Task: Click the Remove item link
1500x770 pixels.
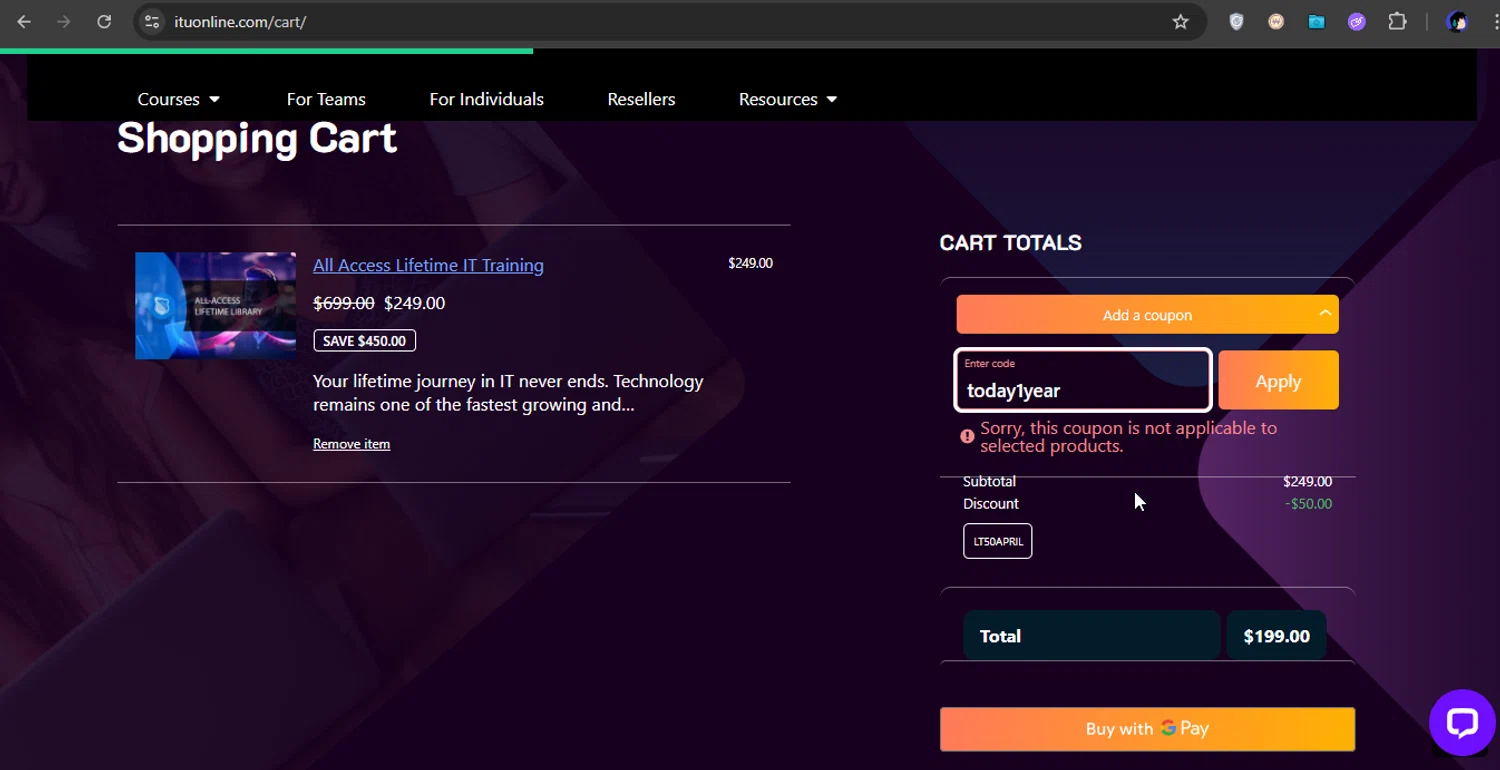Action: [351, 444]
